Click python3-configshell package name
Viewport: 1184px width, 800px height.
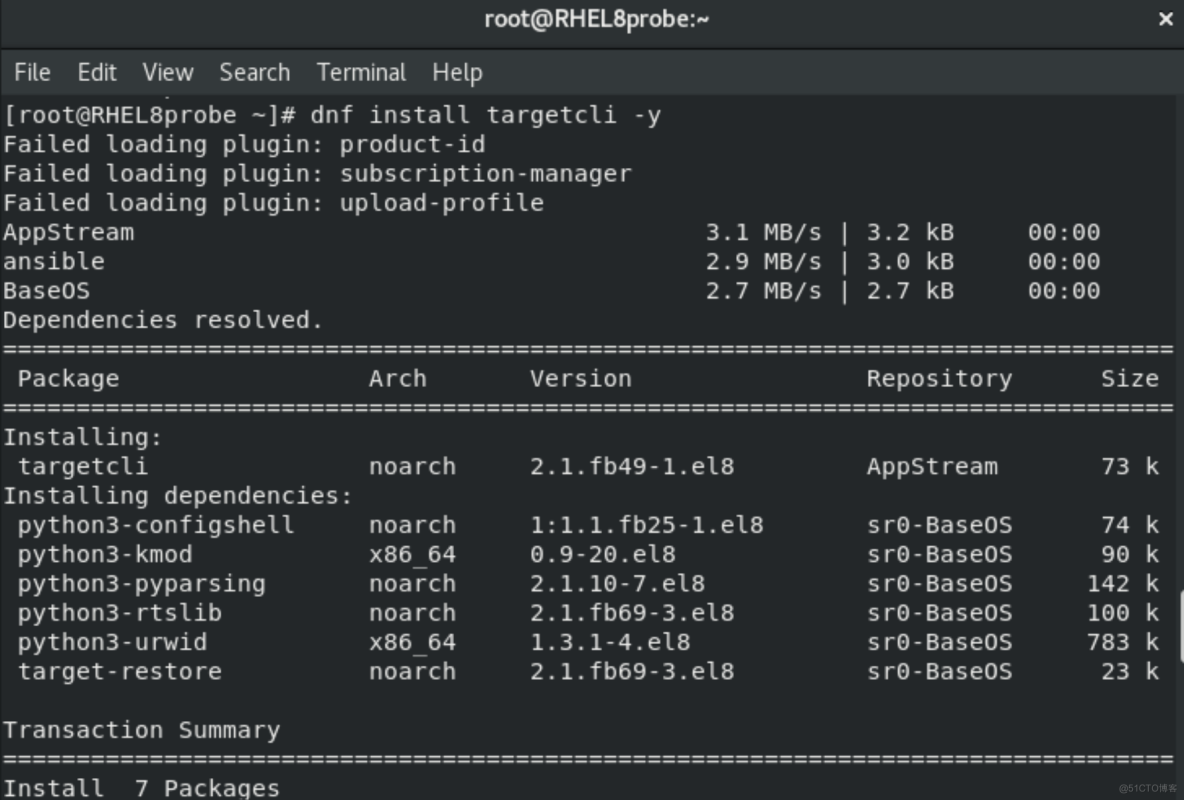(x=156, y=525)
